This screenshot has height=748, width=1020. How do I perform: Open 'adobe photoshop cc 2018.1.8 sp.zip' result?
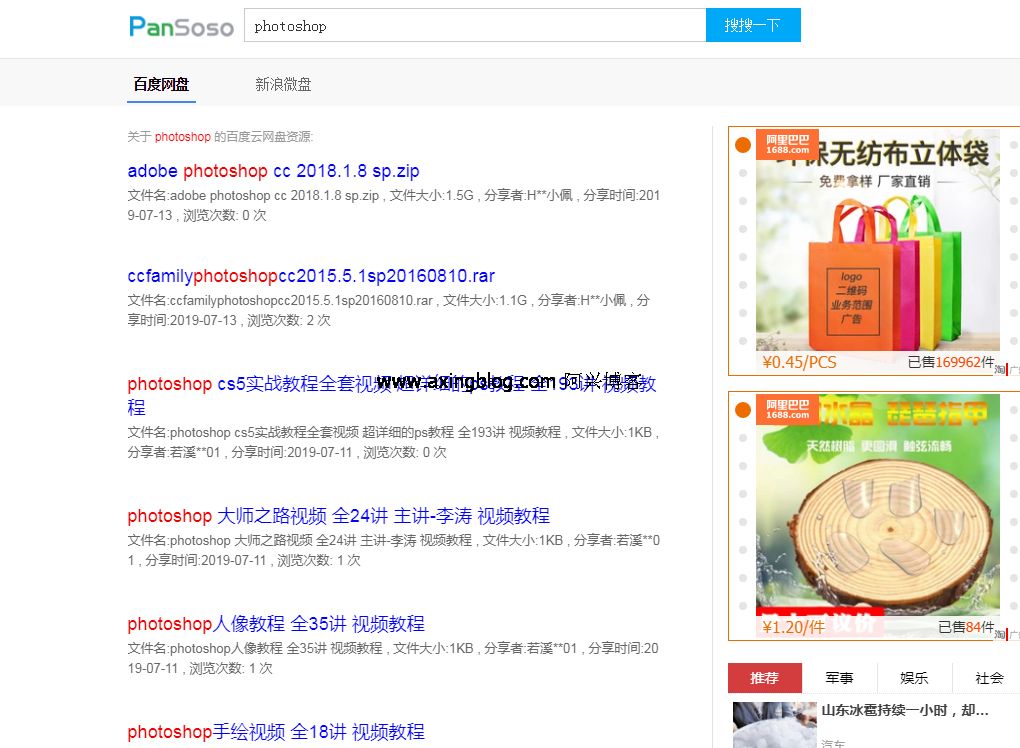click(273, 171)
